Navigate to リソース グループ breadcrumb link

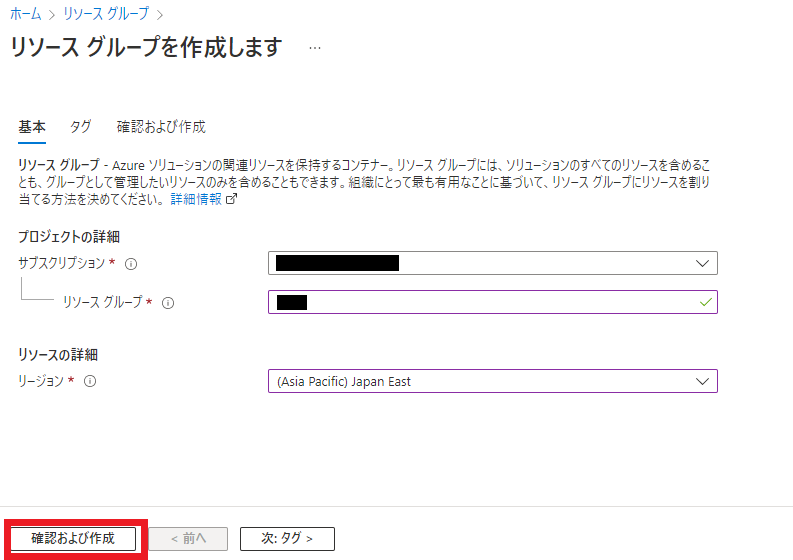[x=106, y=14]
